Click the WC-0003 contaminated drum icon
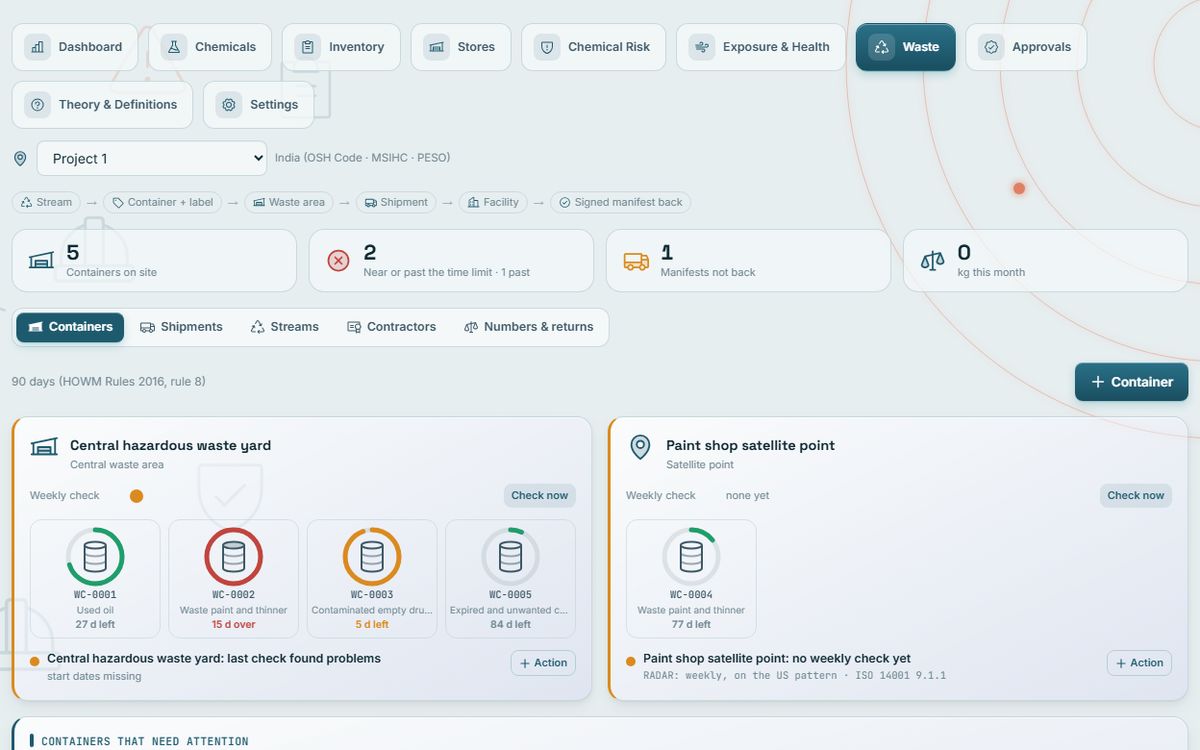 [x=372, y=556]
